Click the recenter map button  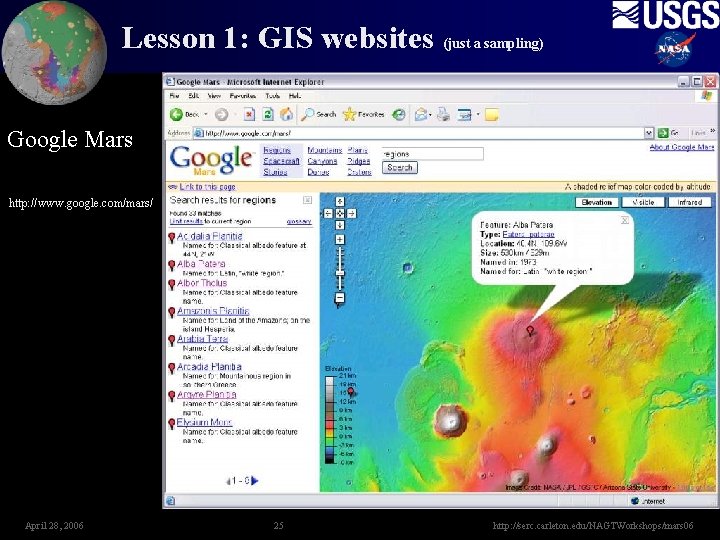(340, 214)
